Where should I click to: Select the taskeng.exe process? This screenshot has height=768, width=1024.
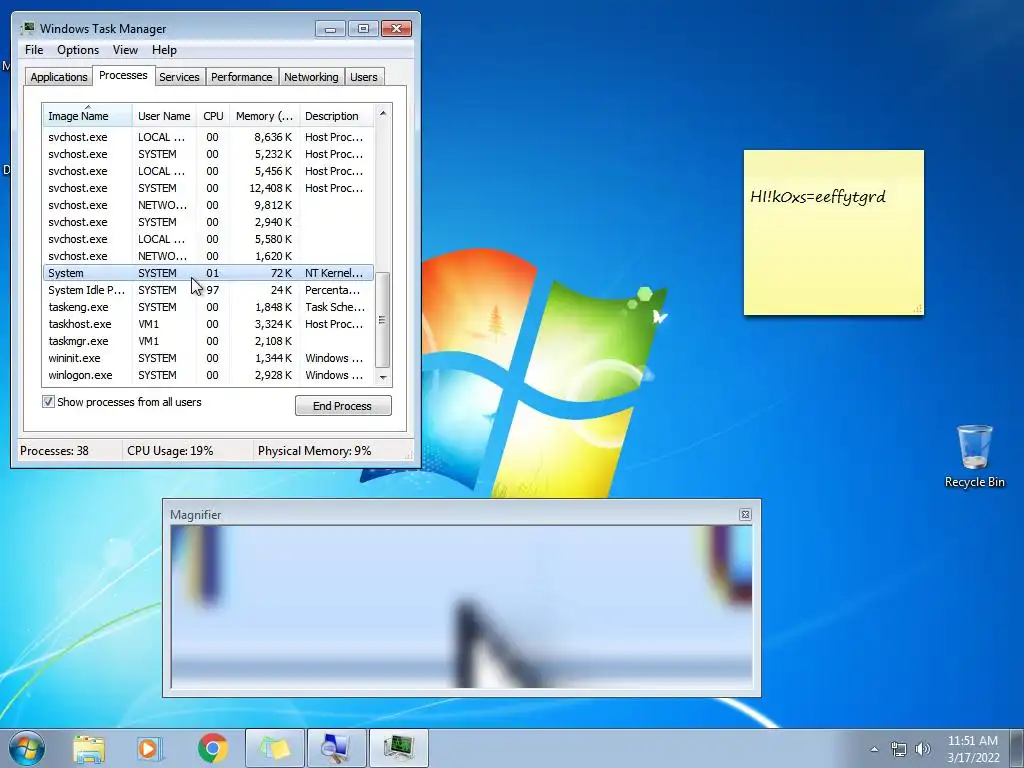208,307
